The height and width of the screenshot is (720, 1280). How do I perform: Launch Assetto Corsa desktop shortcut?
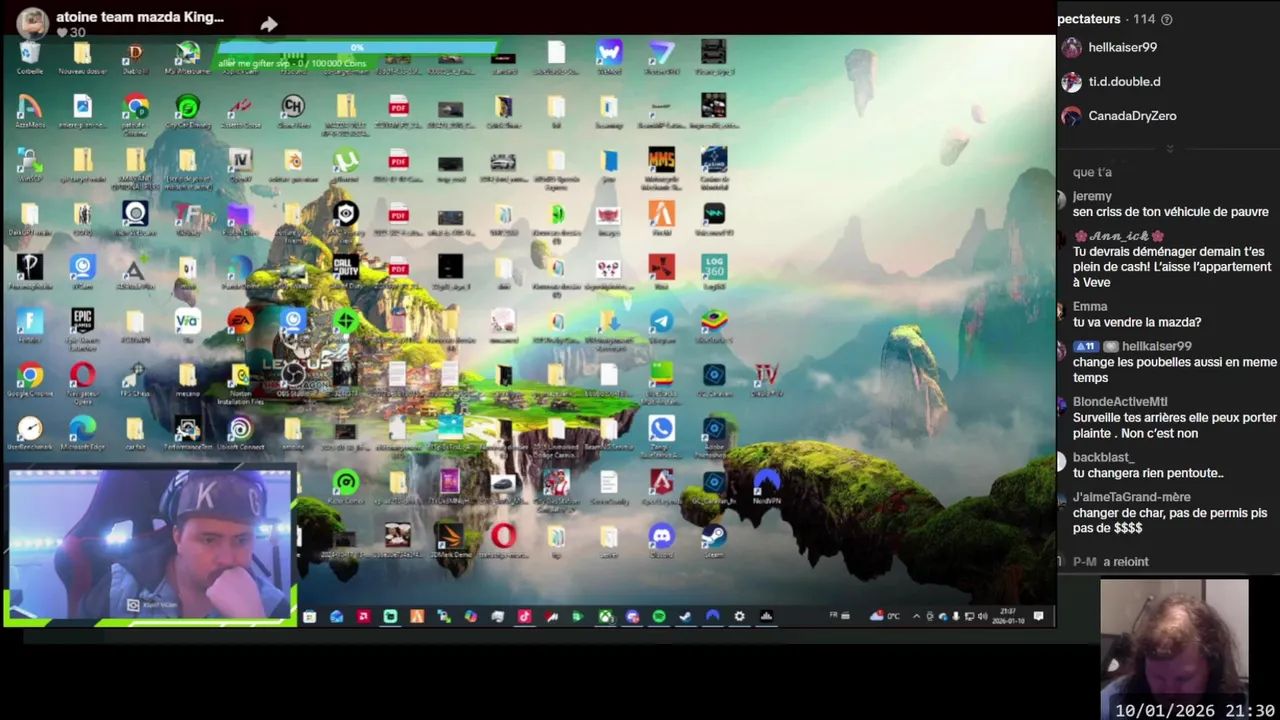240,111
